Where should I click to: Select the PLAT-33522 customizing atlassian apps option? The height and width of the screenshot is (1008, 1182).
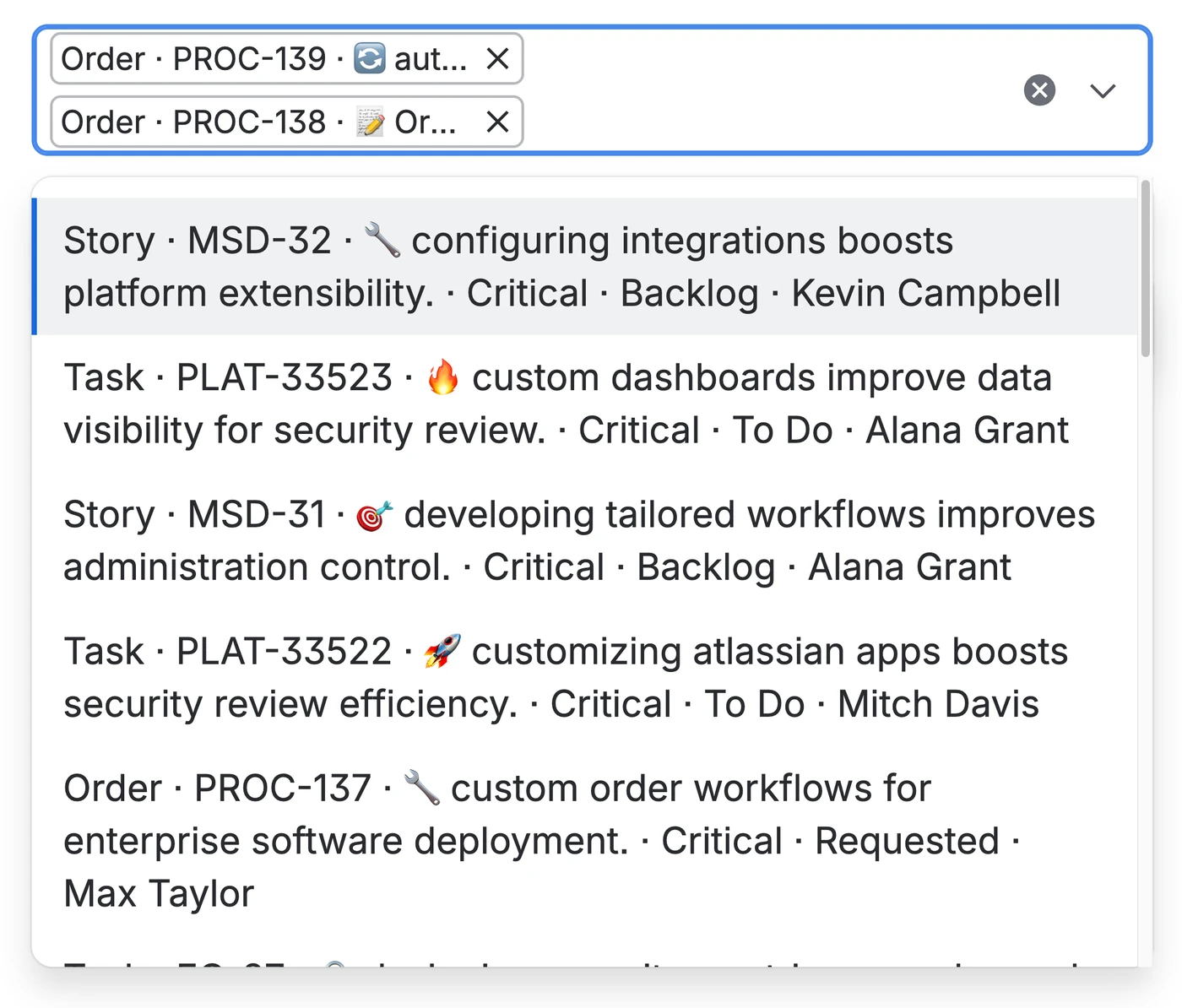pos(584,677)
